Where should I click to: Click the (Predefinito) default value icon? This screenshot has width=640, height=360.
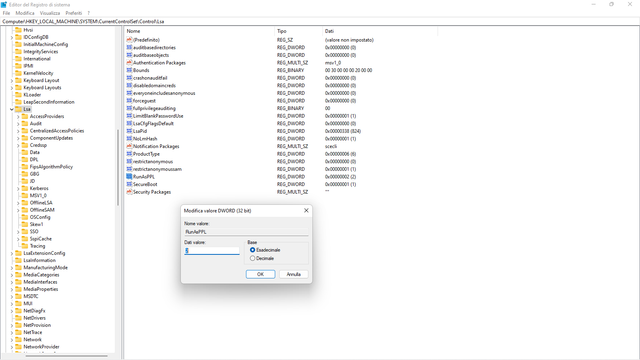129,40
